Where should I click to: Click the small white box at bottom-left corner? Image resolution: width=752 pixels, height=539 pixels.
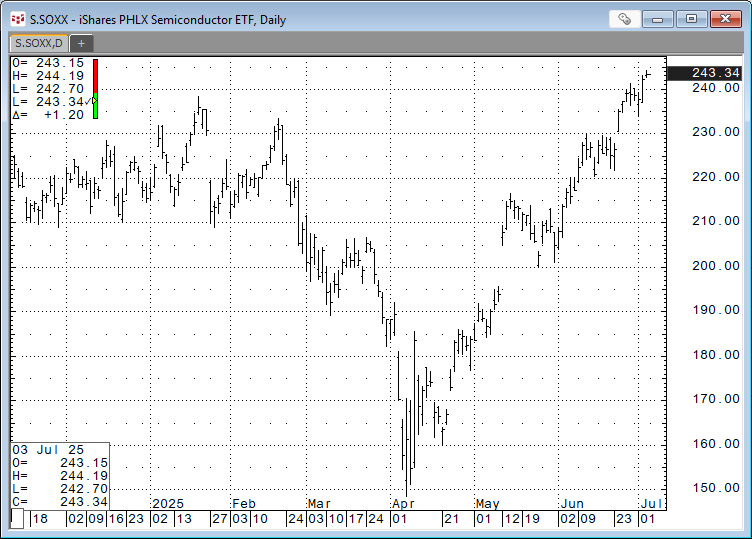tap(17, 519)
